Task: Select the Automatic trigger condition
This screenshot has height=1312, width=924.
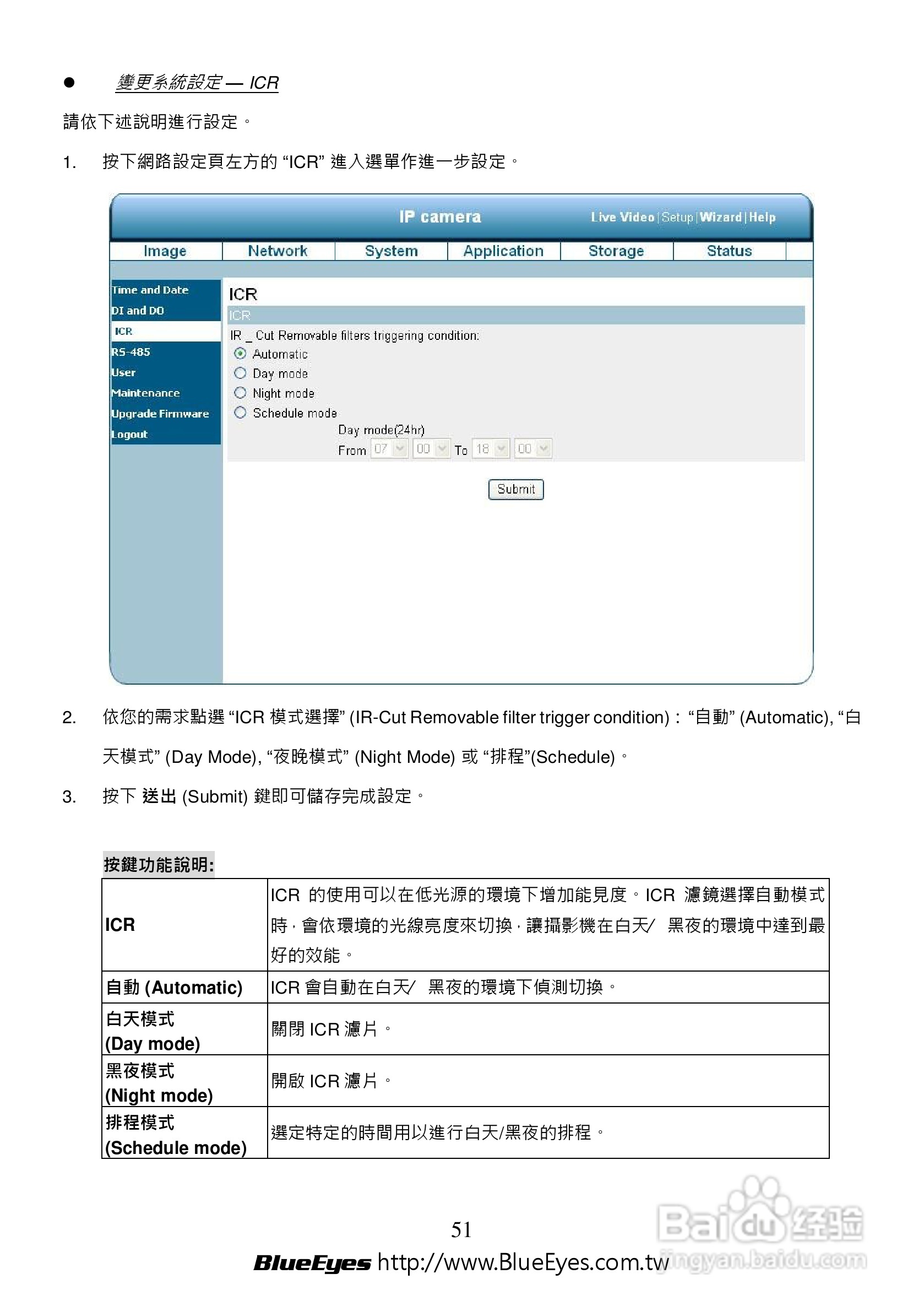Action: (x=241, y=354)
